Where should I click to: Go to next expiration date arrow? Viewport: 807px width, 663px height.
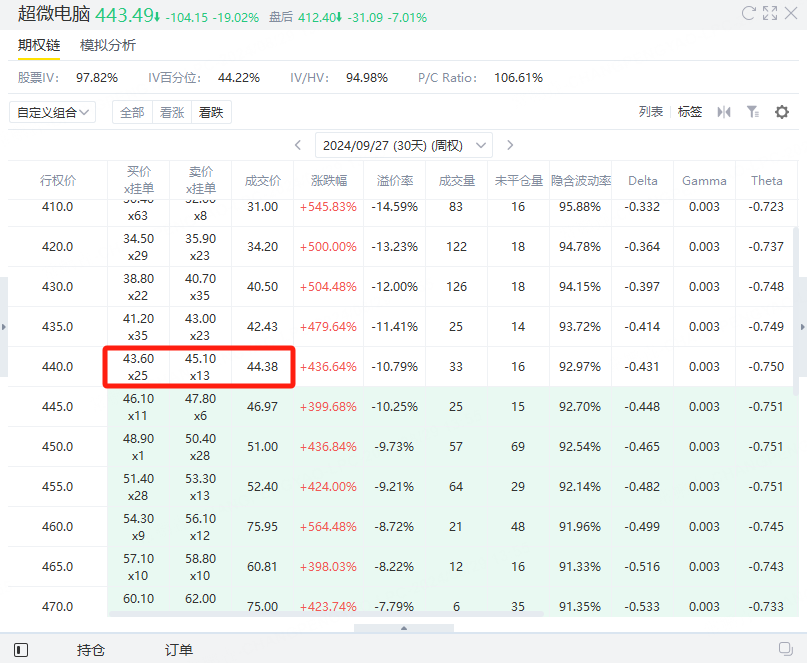[x=510, y=145]
